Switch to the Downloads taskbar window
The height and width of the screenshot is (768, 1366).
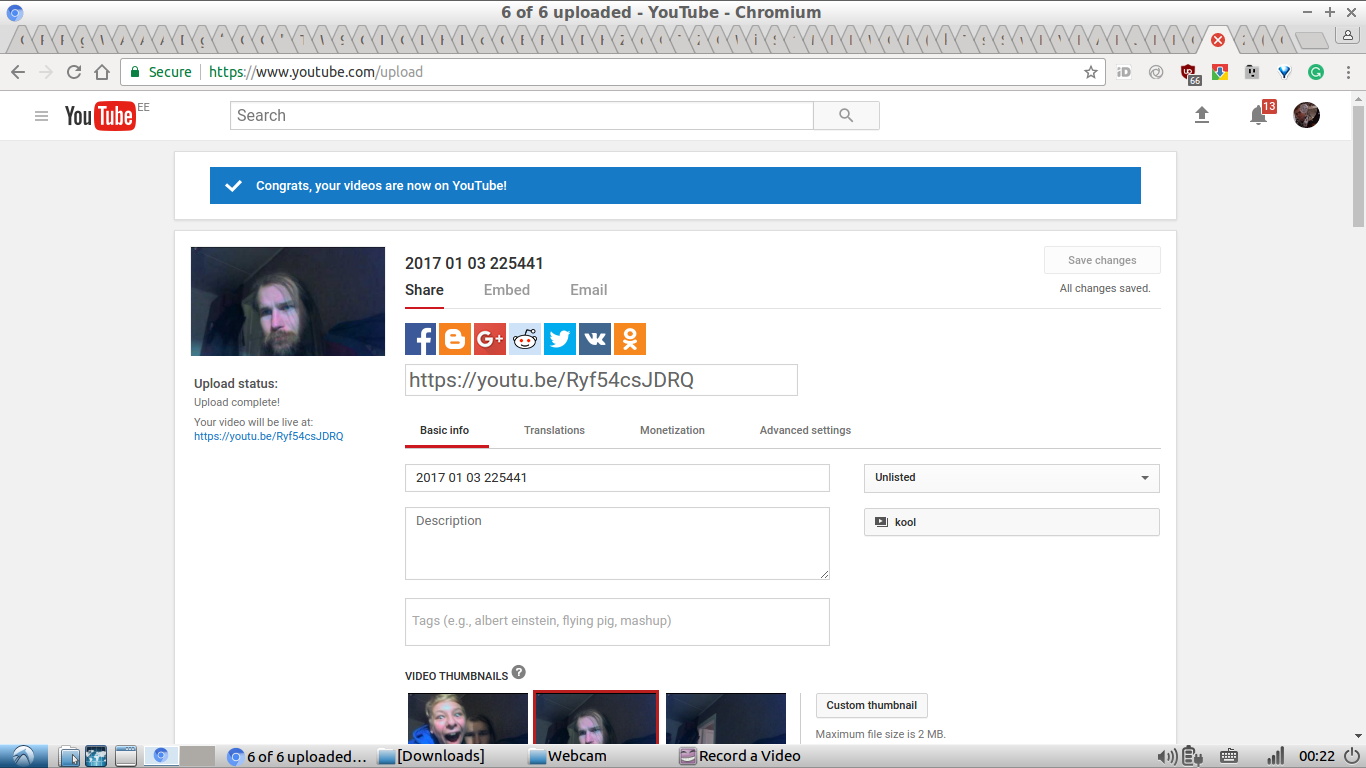click(432, 756)
